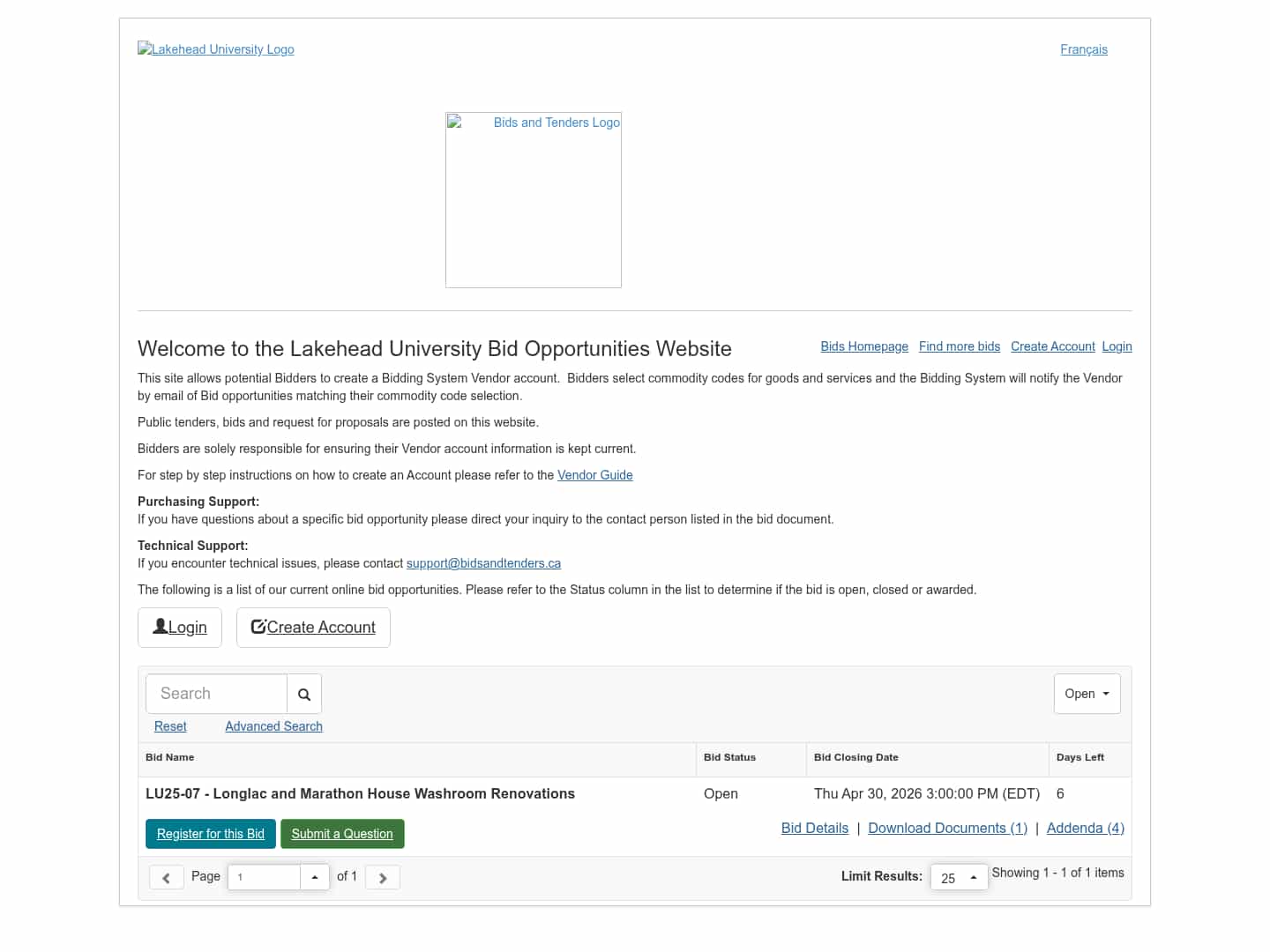Go to the previous results page arrow
The image size is (1270, 952).
[166, 877]
